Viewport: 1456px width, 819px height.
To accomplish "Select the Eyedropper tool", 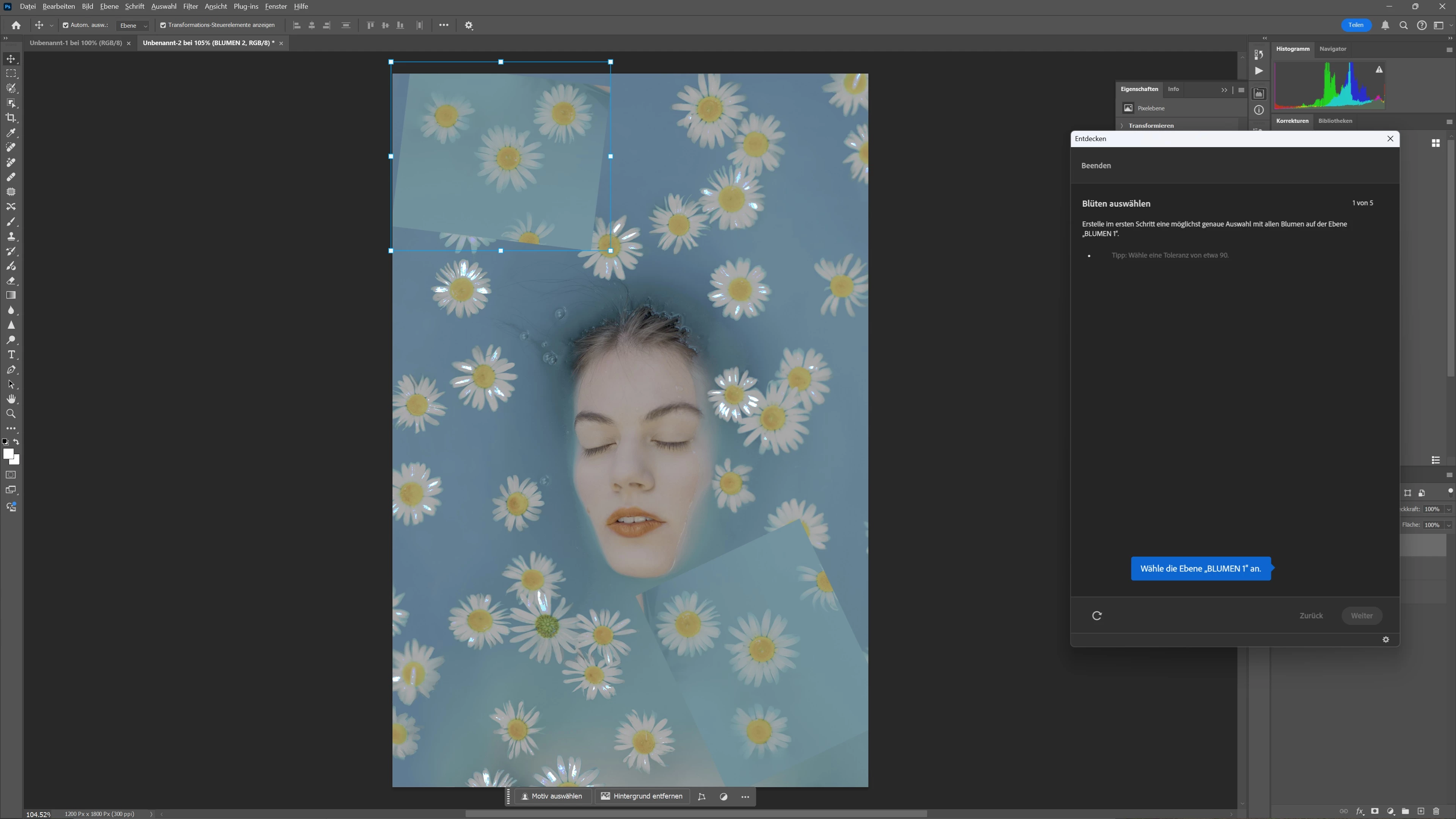I will pos(11,133).
